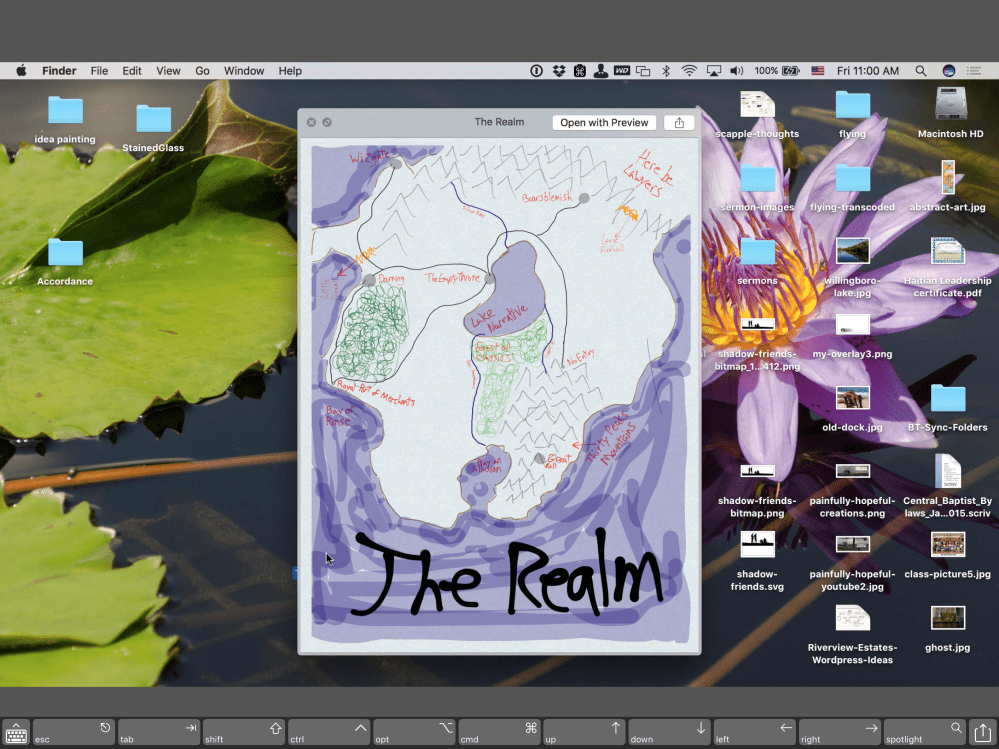
Task: Open the Go menu in Finder
Action: click(202, 71)
